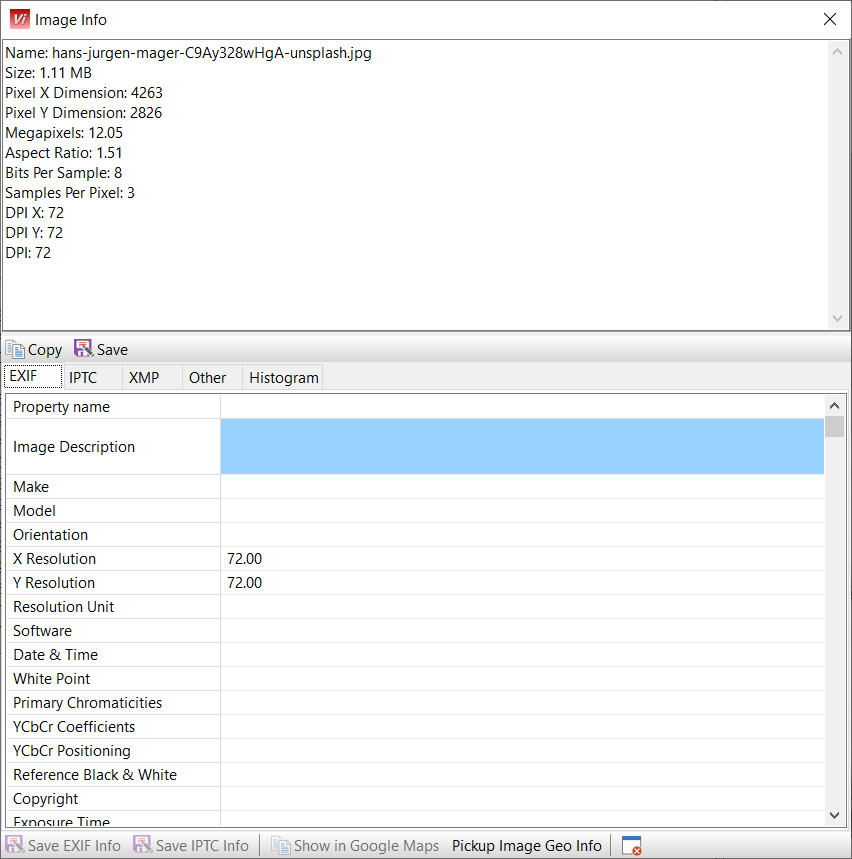The image size is (852, 859).
Task: Click the Copy icon button
Action: pos(15,350)
